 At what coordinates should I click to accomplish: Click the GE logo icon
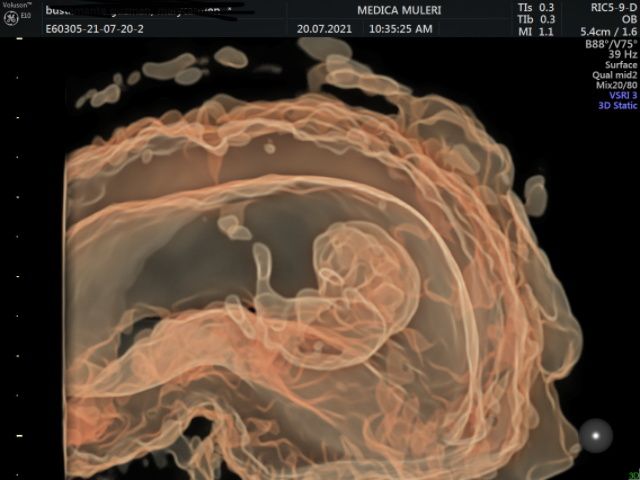tap(11, 19)
